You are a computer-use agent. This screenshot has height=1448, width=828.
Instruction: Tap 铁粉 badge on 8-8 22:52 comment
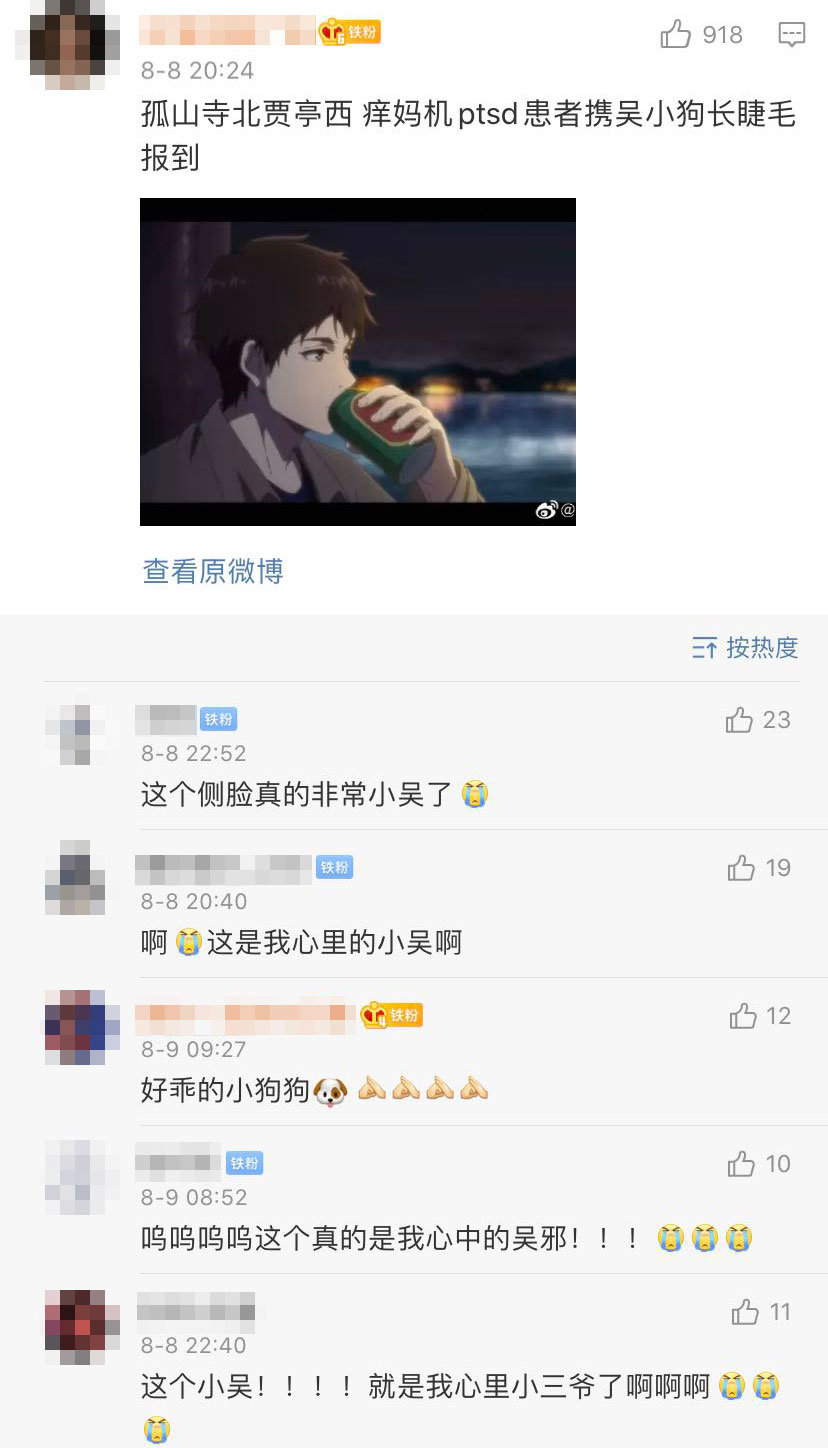[218, 719]
